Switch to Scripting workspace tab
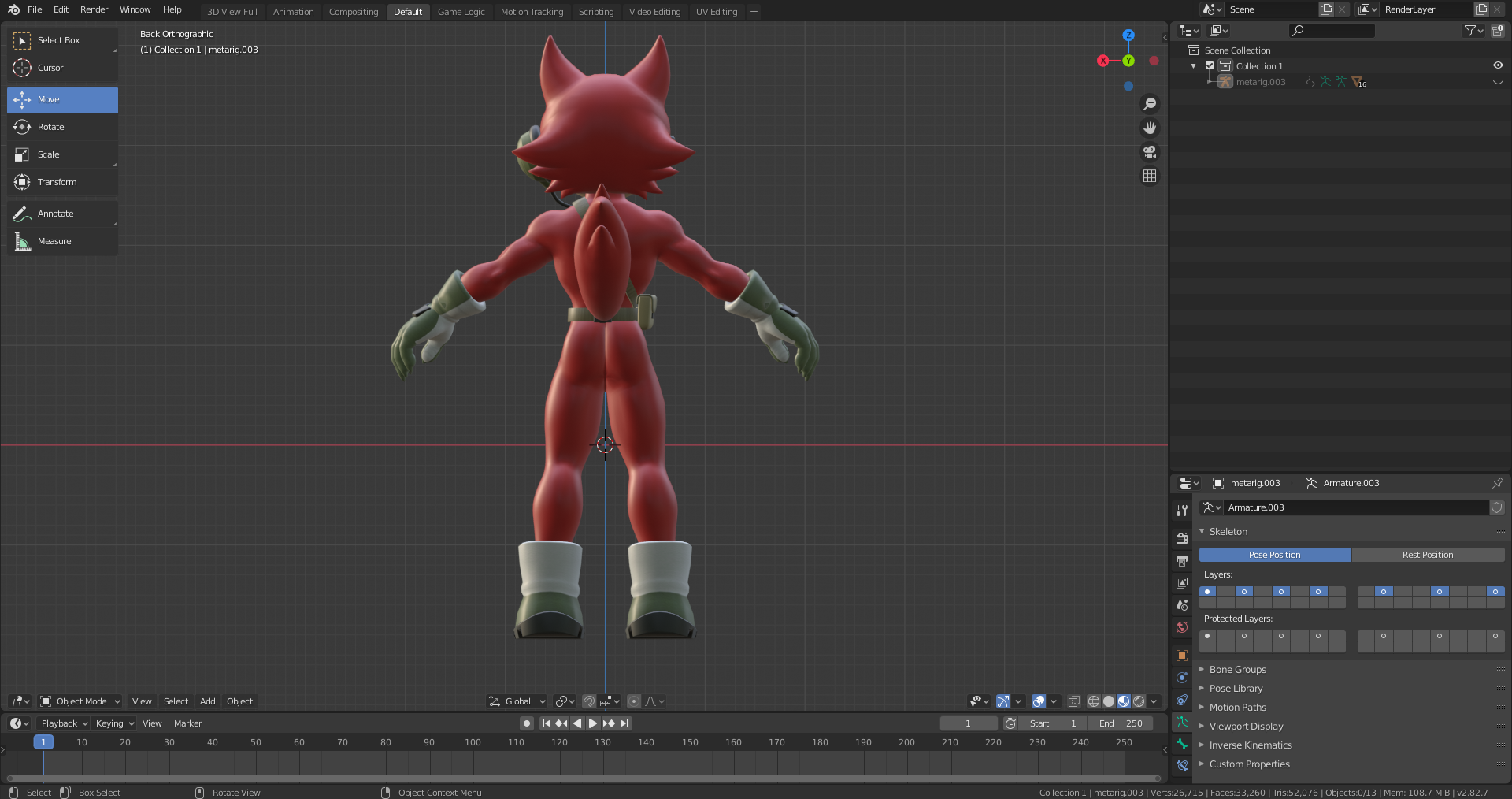This screenshot has width=1512, height=799. pyautogui.click(x=595, y=12)
